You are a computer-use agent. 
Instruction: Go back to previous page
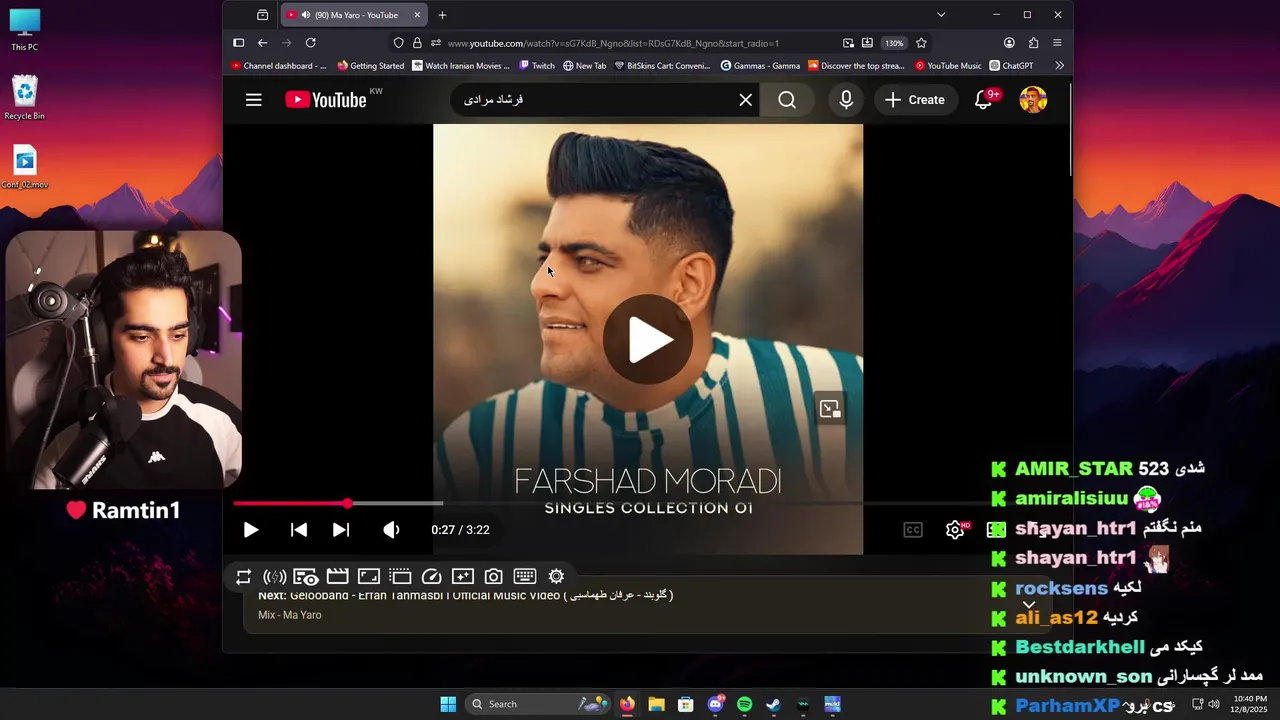(x=262, y=43)
